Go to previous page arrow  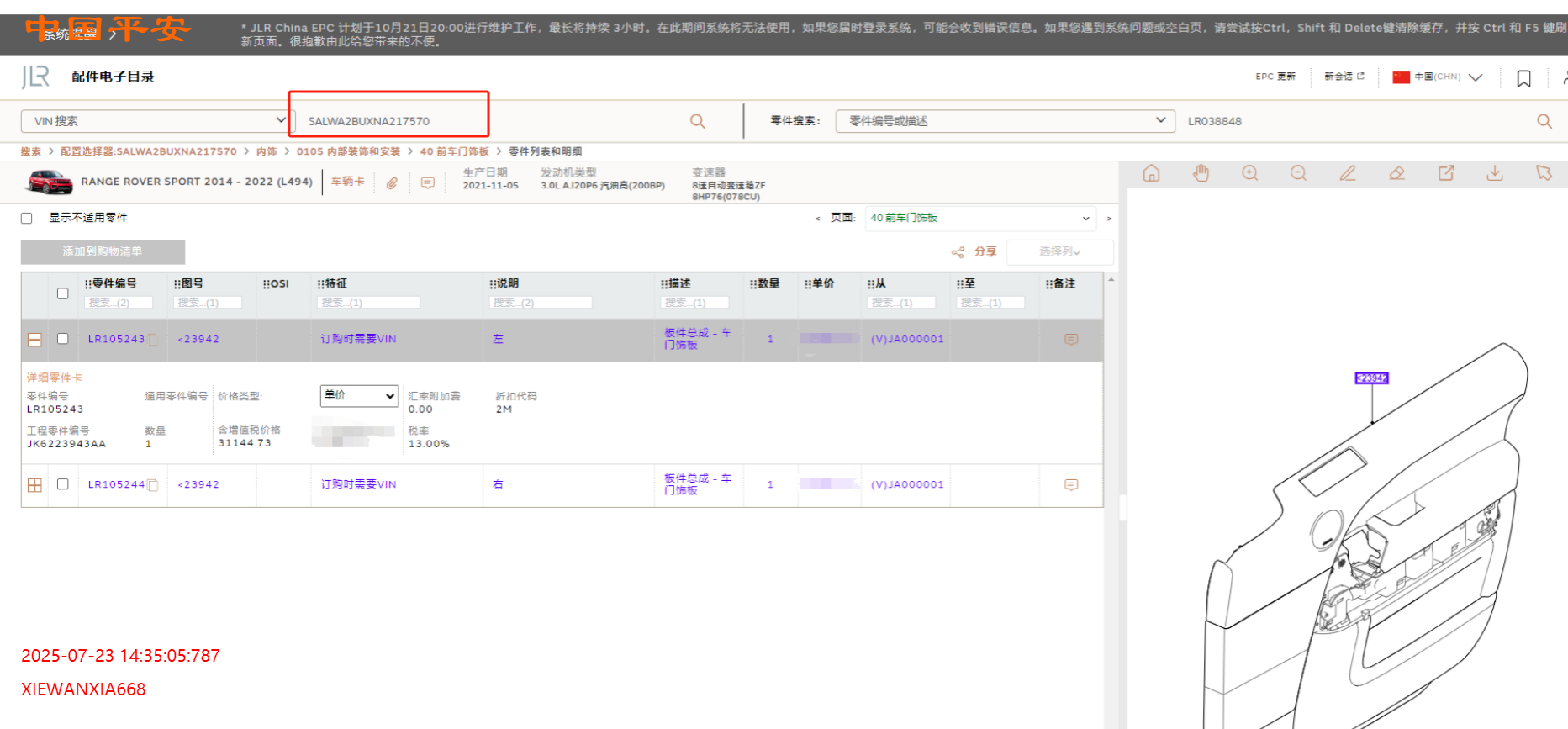[817, 219]
